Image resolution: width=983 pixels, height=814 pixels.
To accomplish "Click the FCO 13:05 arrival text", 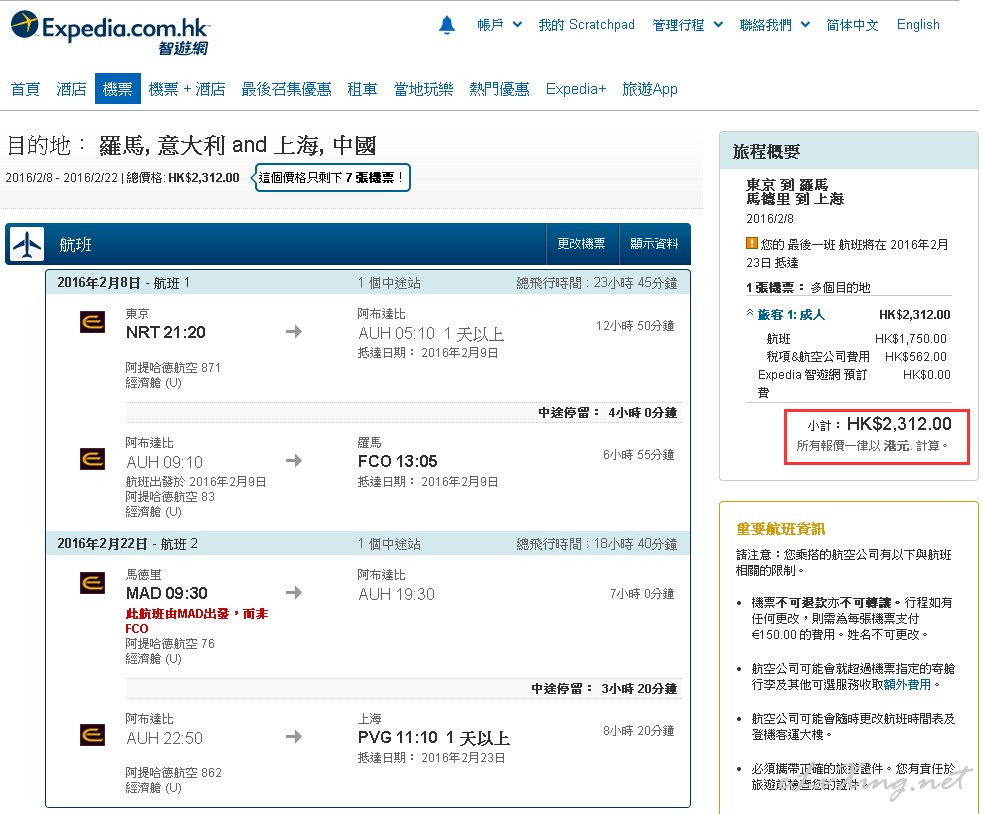I will point(397,462).
